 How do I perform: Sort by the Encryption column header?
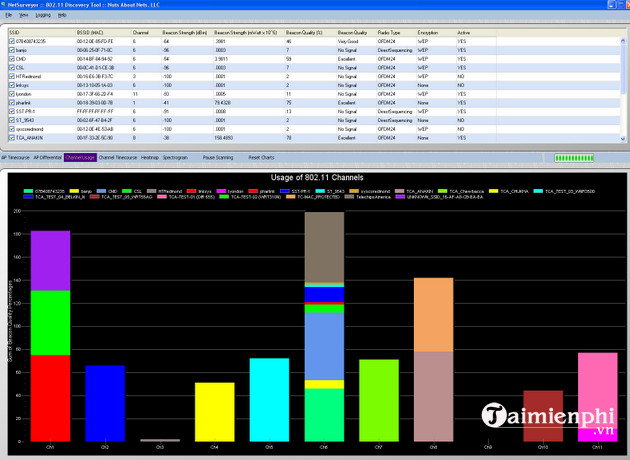pyautogui.click(x=436, y=33)
